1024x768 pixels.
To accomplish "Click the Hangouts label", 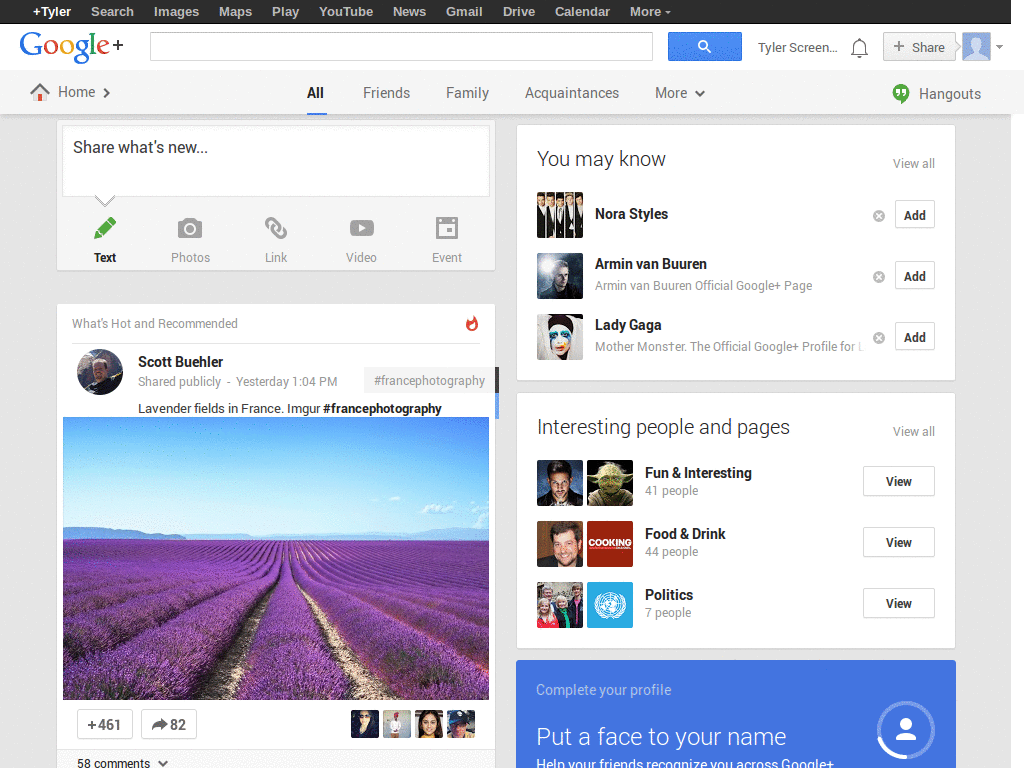I will pyautogui.click(x=950, y=94).
